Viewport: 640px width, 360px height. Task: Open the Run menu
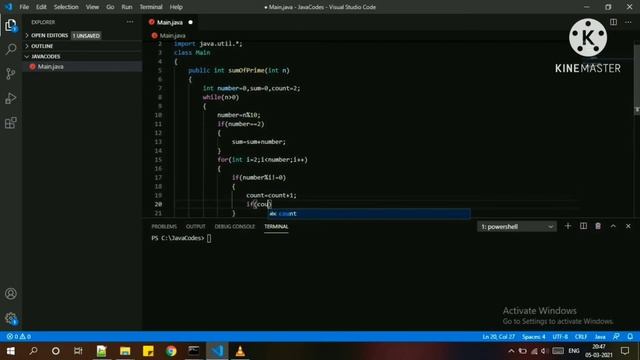pyautogui.click(x=127, y=7)
